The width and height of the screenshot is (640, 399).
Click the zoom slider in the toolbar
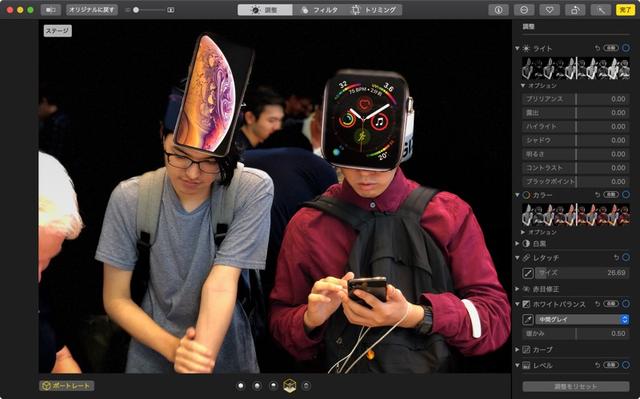coord(150,10)
